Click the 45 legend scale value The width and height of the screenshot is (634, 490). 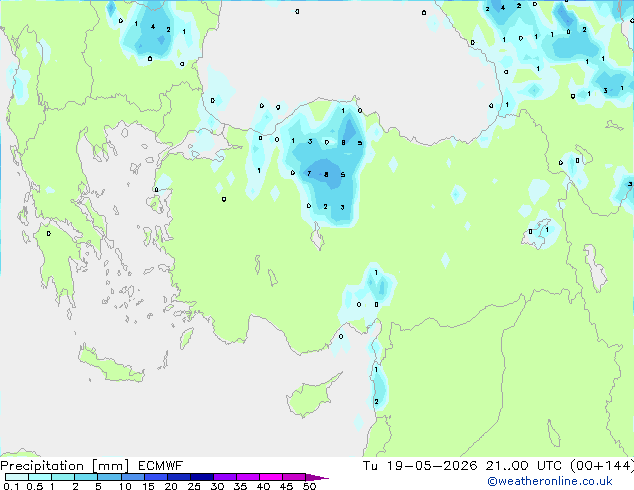pos(286,486)
